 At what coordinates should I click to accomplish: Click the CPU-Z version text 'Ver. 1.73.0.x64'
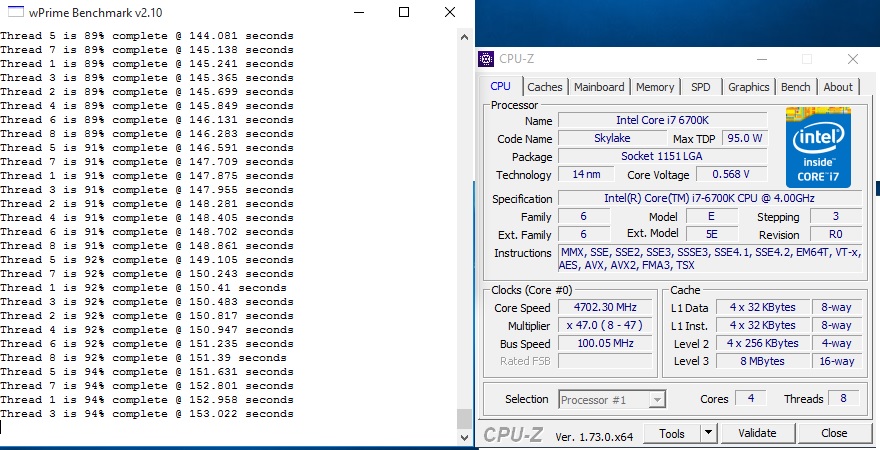click(594, 436)
